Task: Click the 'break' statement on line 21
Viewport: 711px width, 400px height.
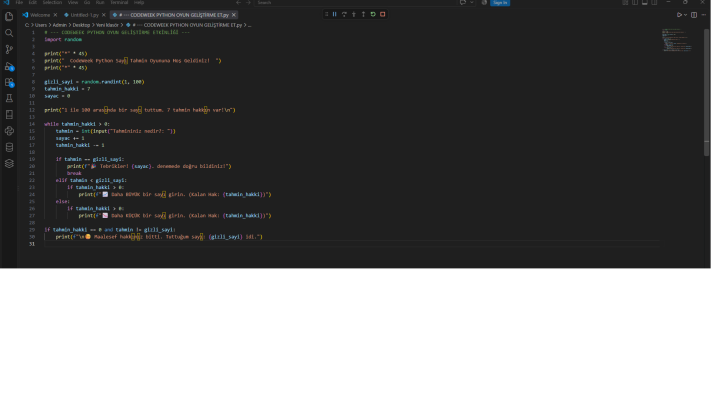Action: [x=74, y=173]
